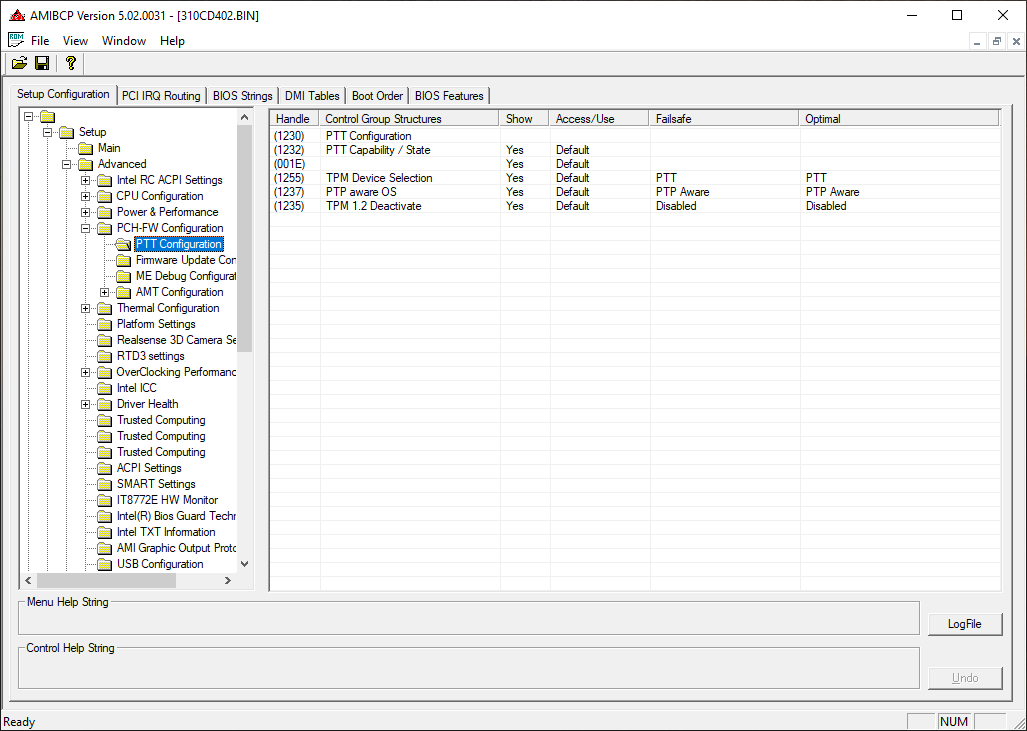This screenshot has height=731, width=1027.
Task: Click the SMART Settings folder icon
Action: 105,485
